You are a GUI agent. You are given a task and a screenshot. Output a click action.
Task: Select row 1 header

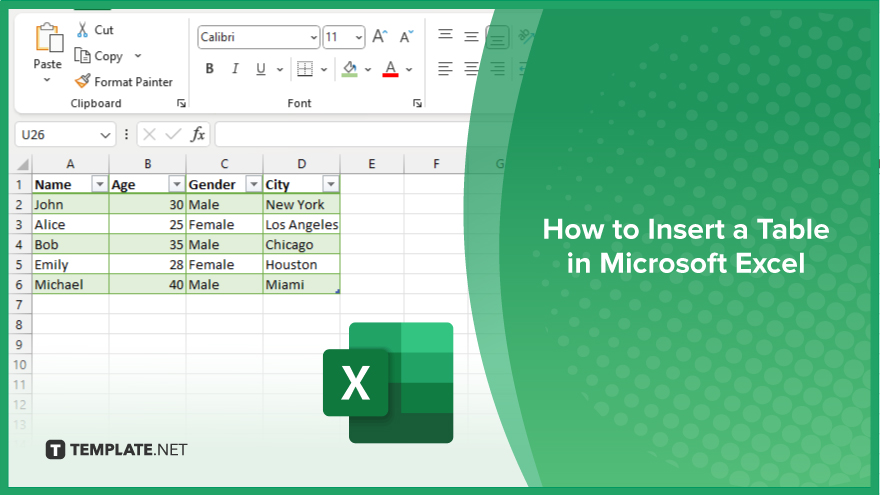click(x=19, y=185)
